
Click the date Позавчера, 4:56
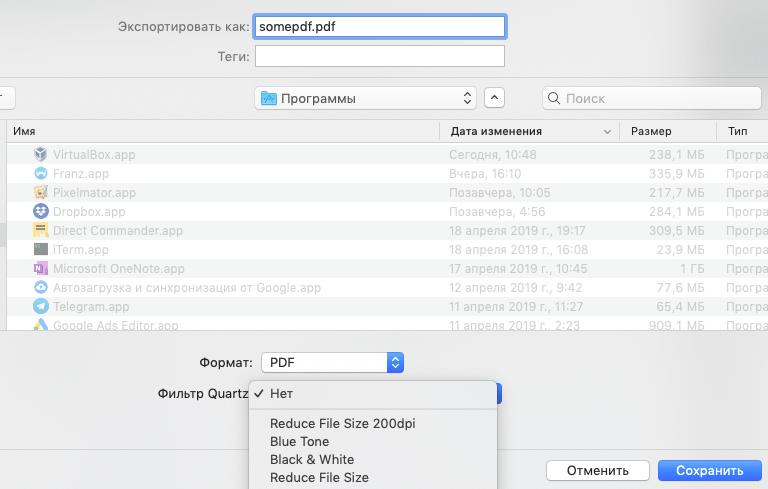[497, 212]
